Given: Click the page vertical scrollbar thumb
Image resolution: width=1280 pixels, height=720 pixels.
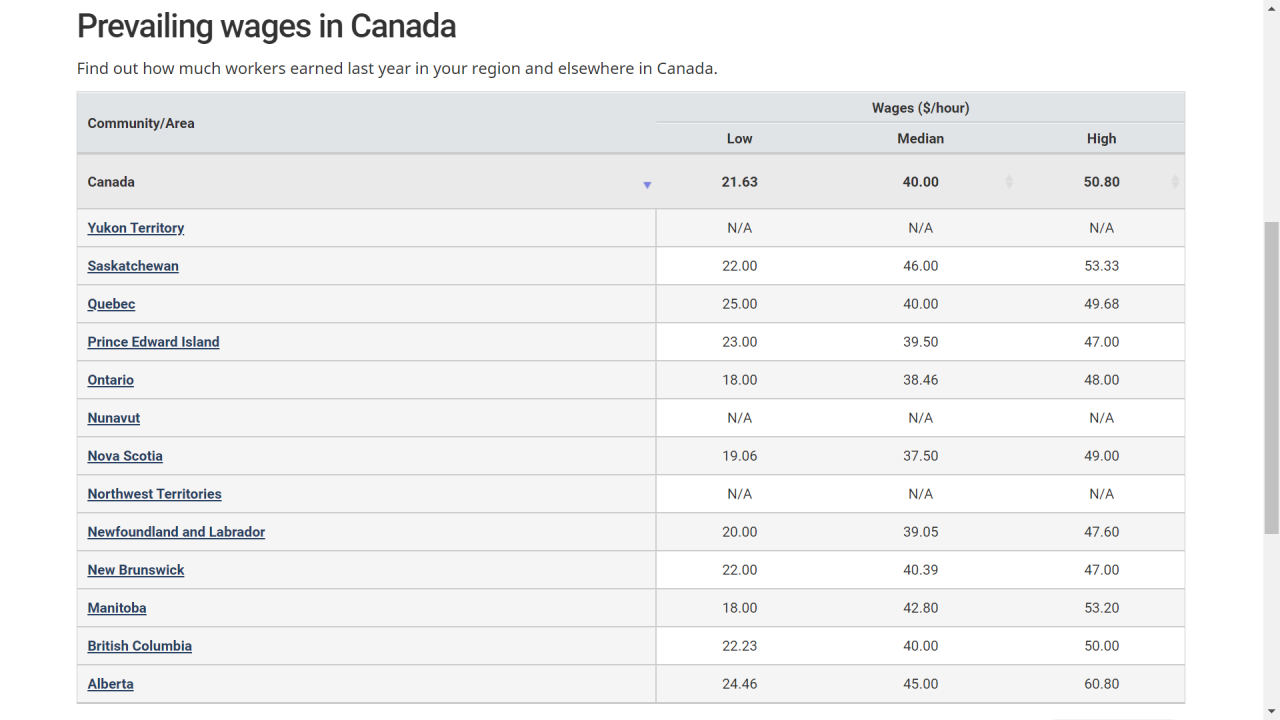Looking at the screenshot, I should [x=1272, y=377].
